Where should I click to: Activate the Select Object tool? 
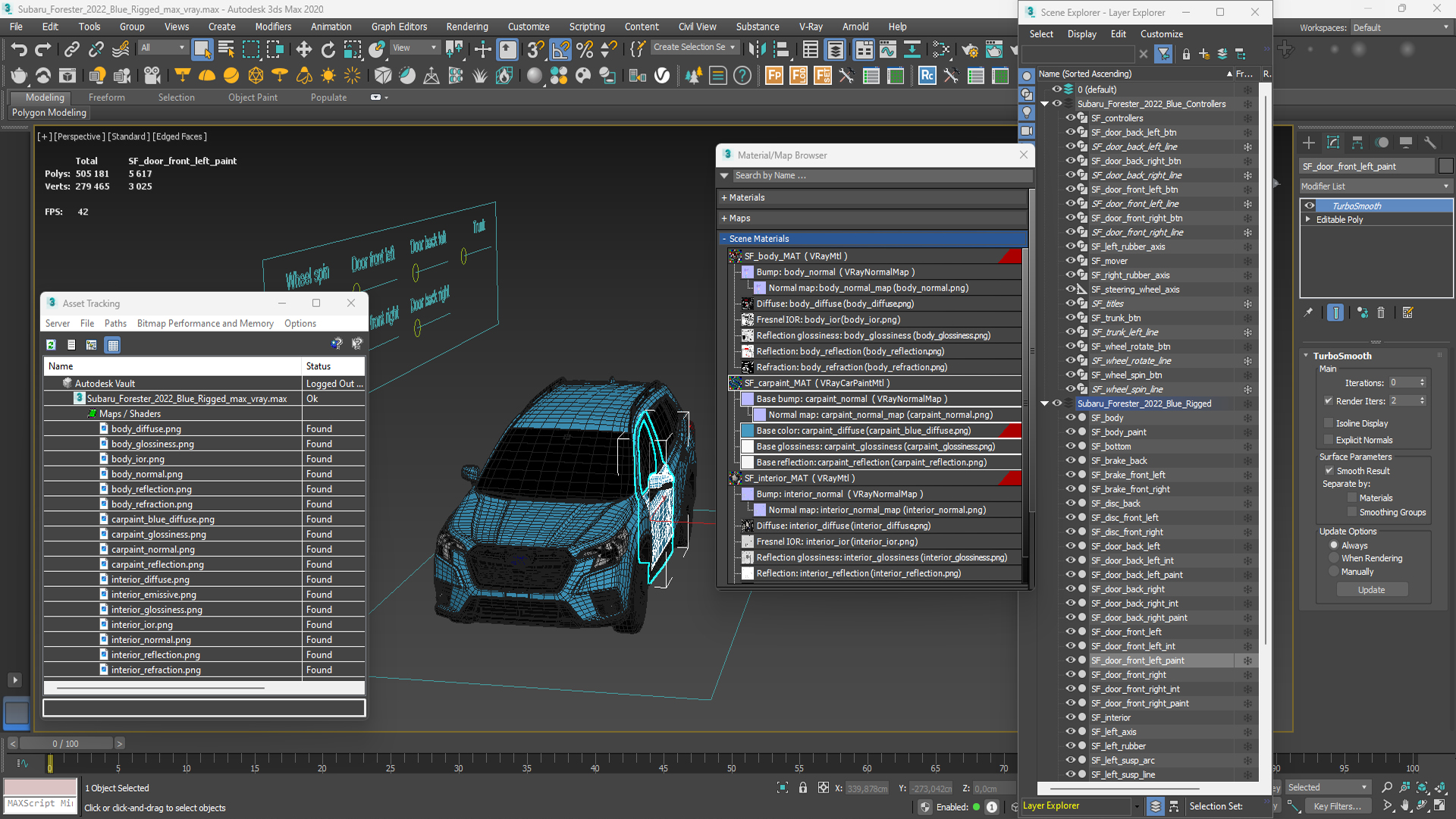(x=202, y=50)
